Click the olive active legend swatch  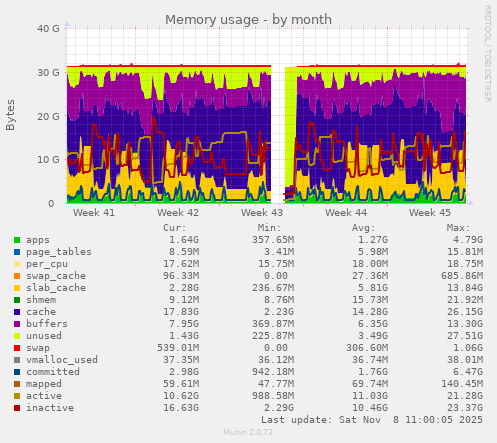tap(17, 396)
